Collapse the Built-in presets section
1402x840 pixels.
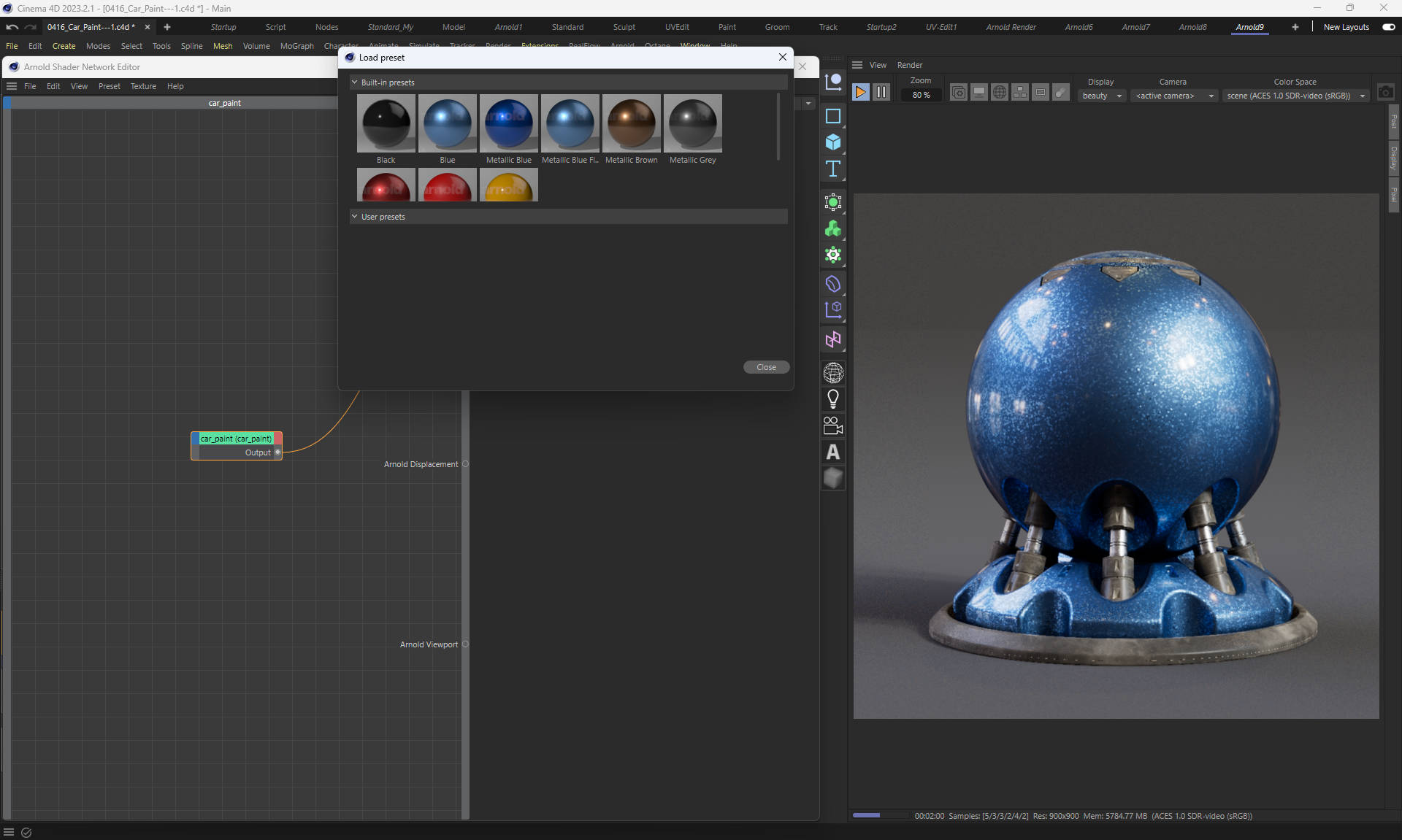pyautogui.click(x=355, y=82)
